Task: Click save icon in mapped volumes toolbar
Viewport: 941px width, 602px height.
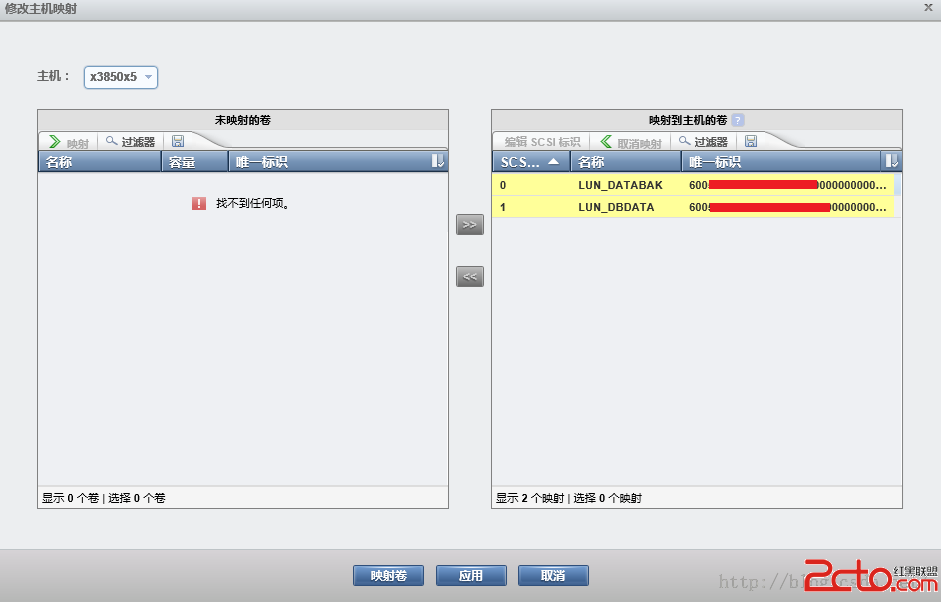Action: point(751,141)
